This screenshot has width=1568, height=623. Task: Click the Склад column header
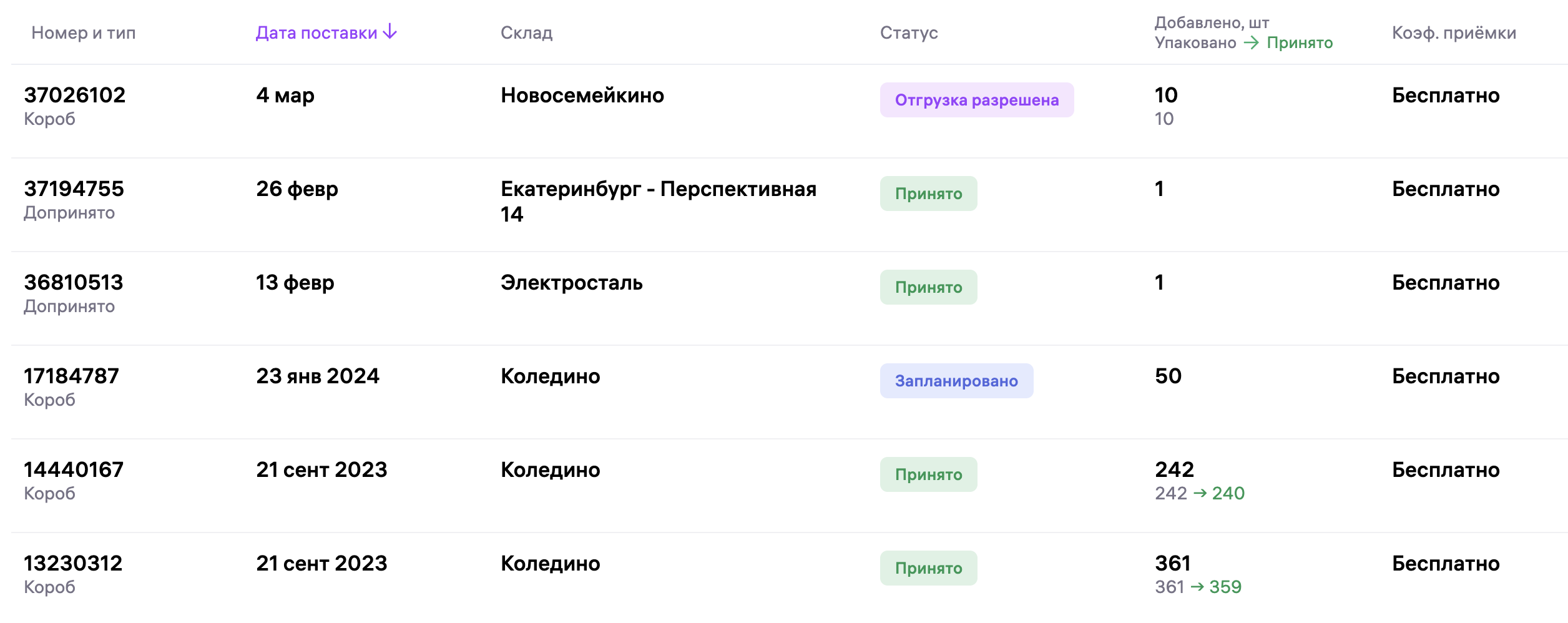pos(526,33)
